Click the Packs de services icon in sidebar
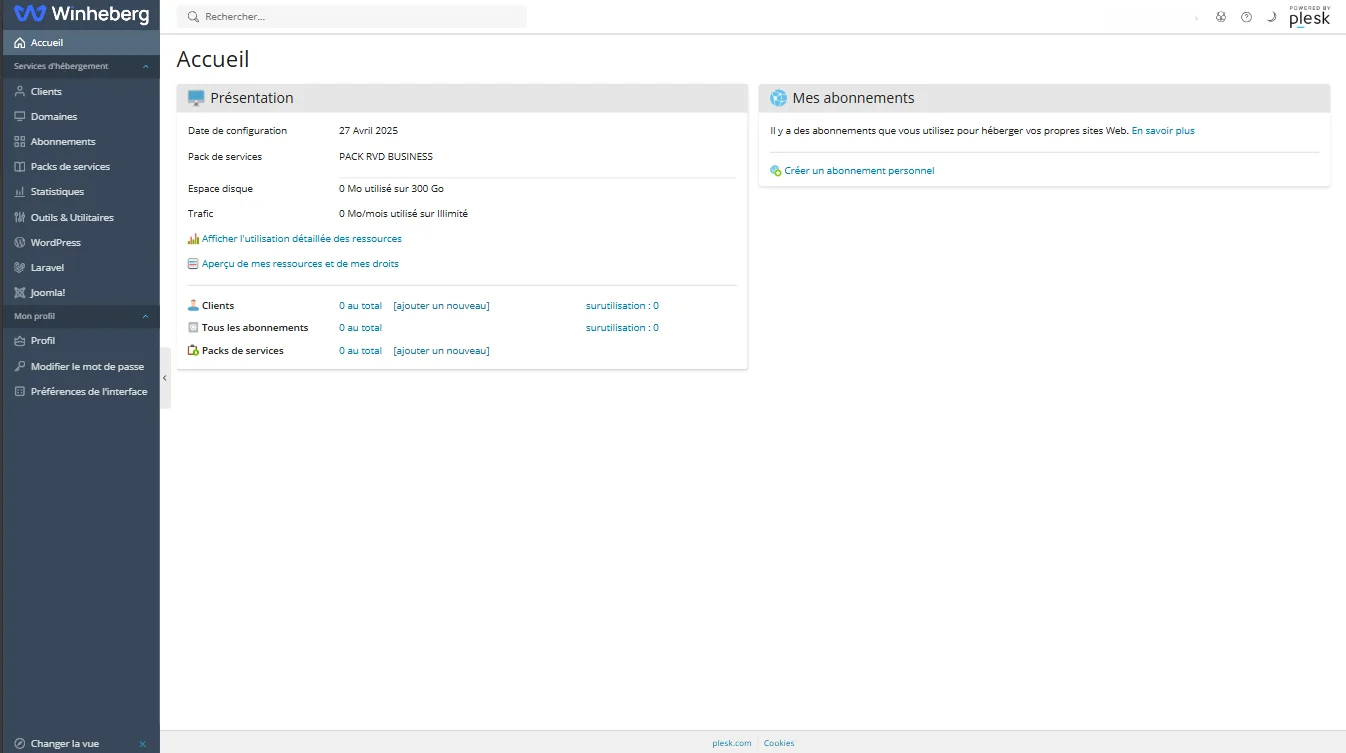The image size is (1346, 753). pyautogui.click(x=20, y=166)
